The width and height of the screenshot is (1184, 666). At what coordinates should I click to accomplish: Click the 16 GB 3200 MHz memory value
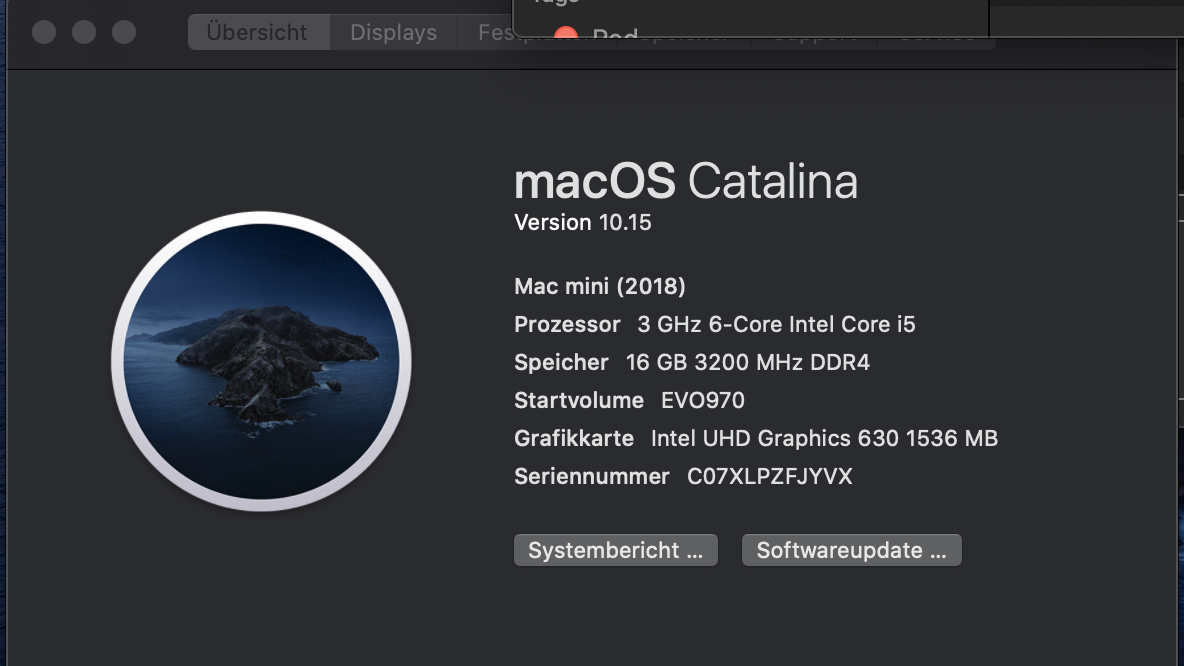[x=747, y=362]
